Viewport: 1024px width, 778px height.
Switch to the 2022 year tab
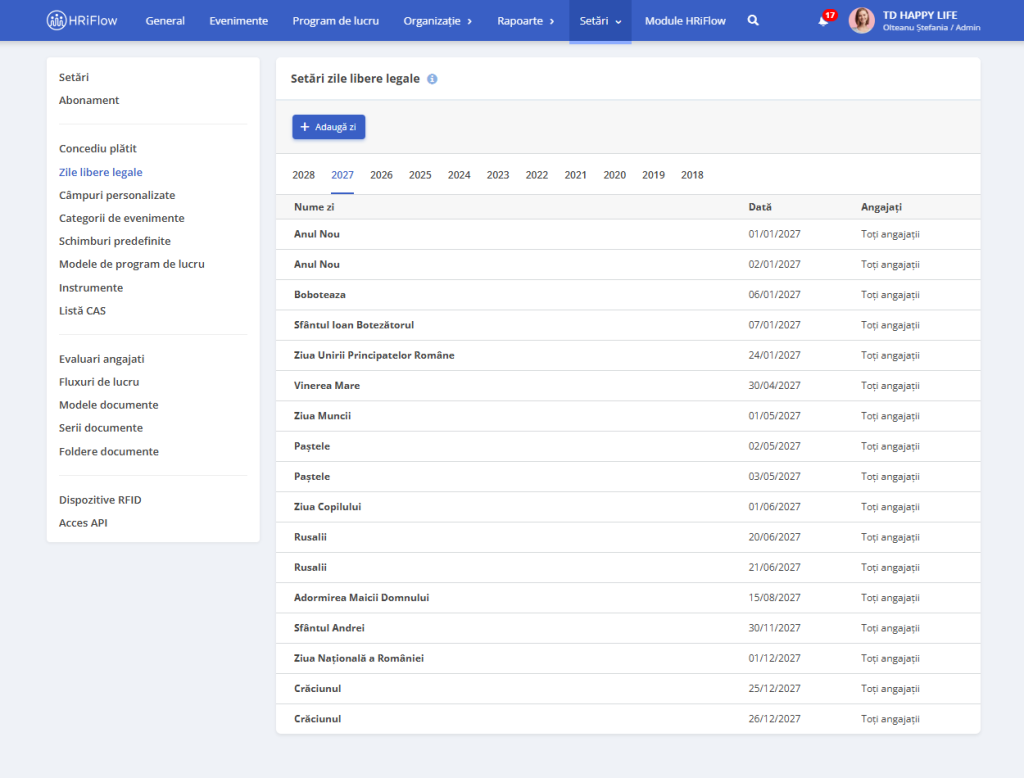537,175
